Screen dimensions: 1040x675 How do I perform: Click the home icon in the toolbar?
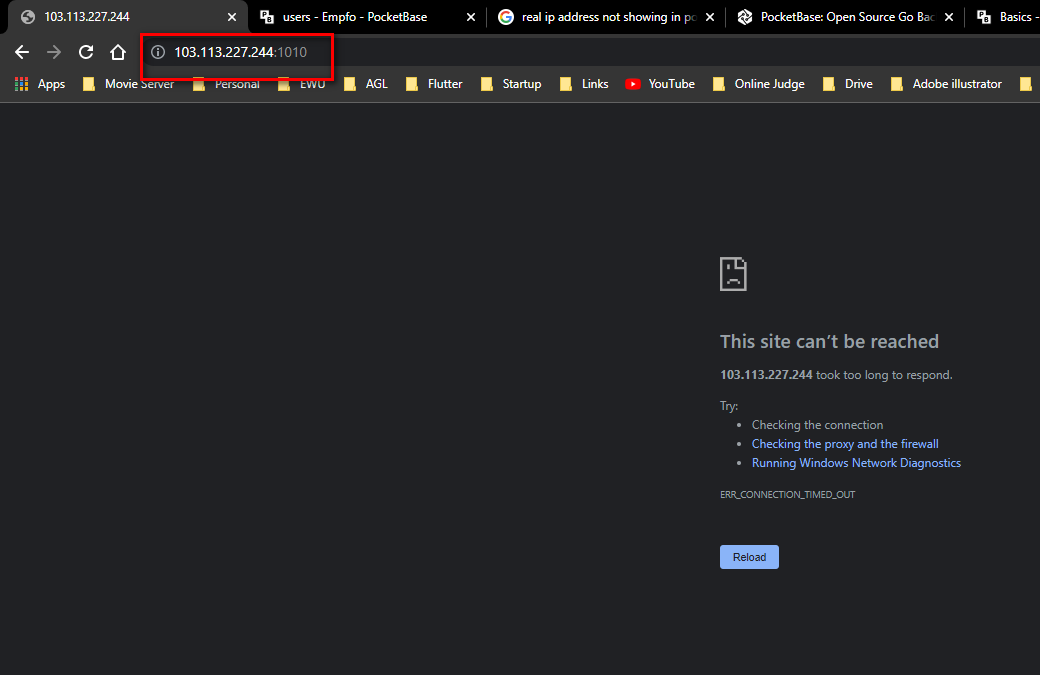point(117,51)
